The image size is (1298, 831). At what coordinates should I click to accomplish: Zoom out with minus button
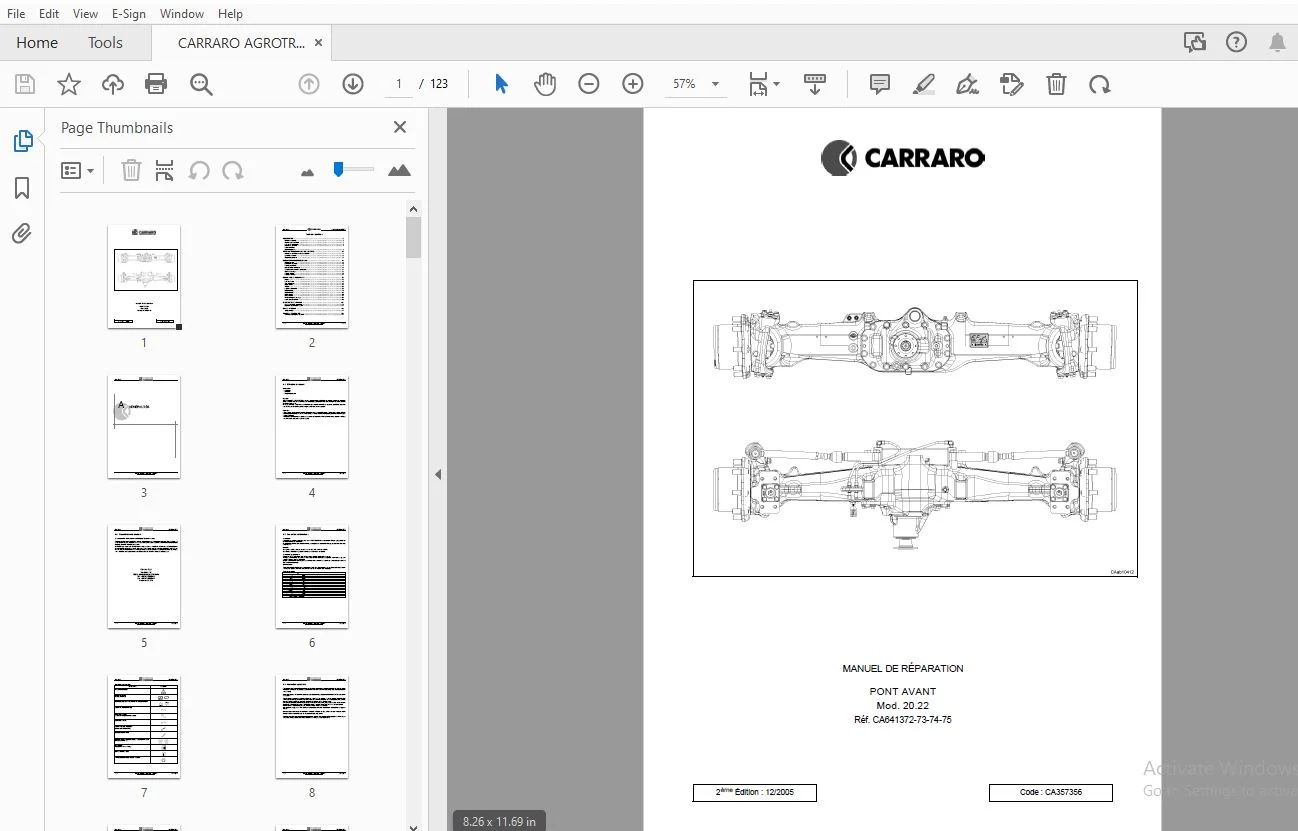coord(589,85)
